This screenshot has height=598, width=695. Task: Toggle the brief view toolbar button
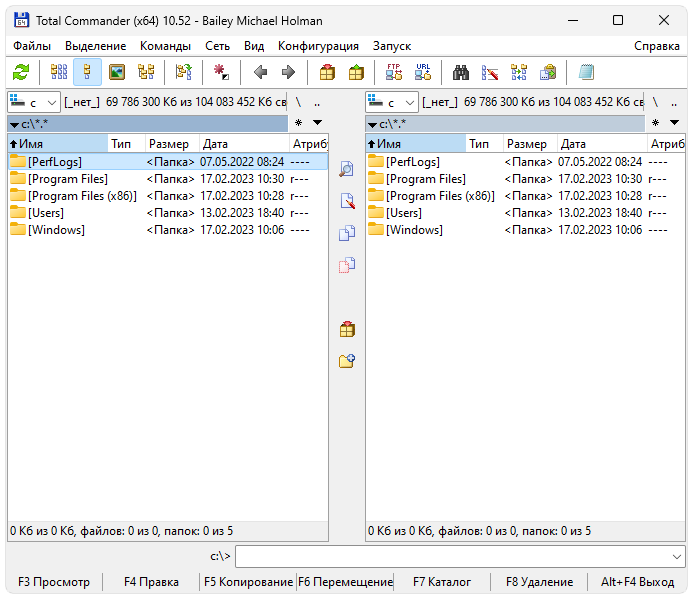[x=59, y=72]
